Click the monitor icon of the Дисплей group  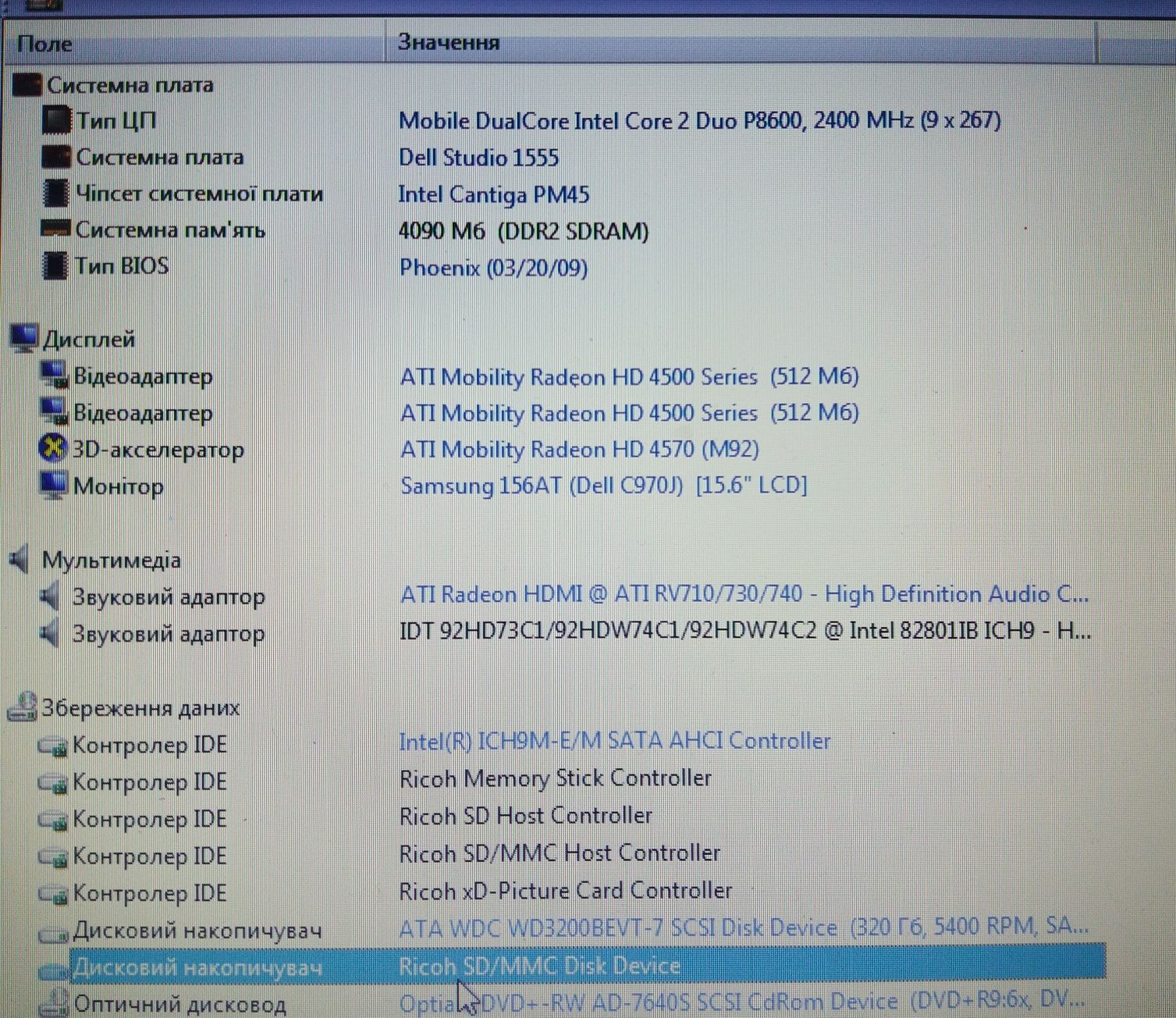click(24, 338)
